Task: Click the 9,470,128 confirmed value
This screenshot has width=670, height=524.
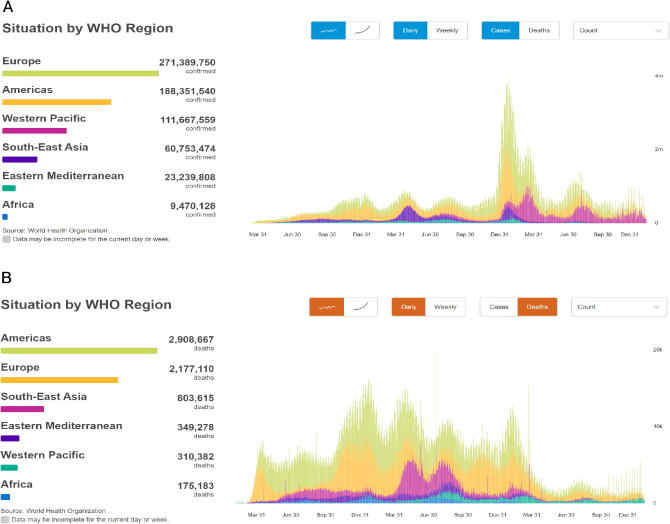Action: [193, 206]
